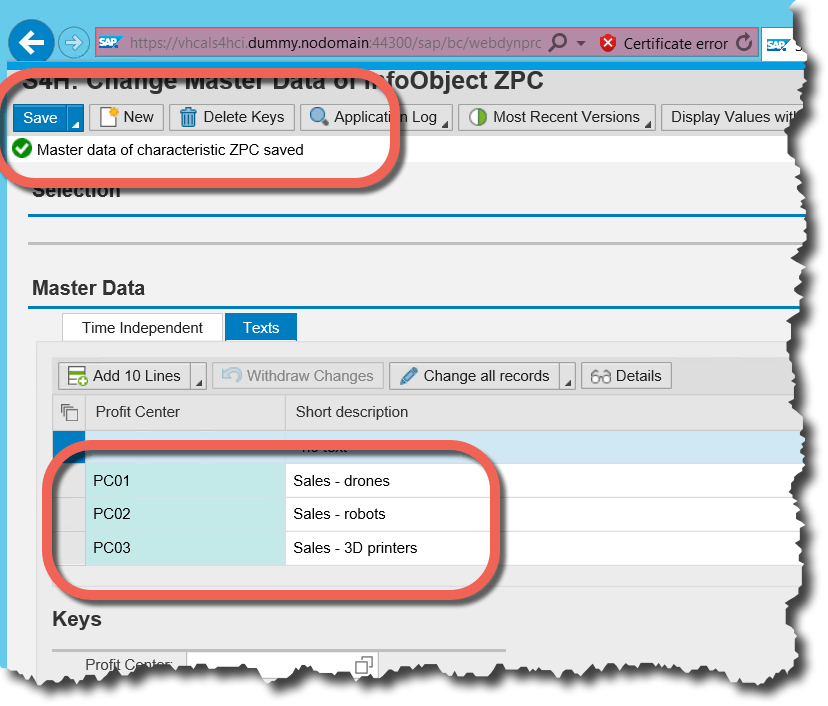Image resolution: width=828 pixels, height=706 pixels.
Task: Open the Add 10 Lines dropdown arrow
Action: click(x=198, y=377)
